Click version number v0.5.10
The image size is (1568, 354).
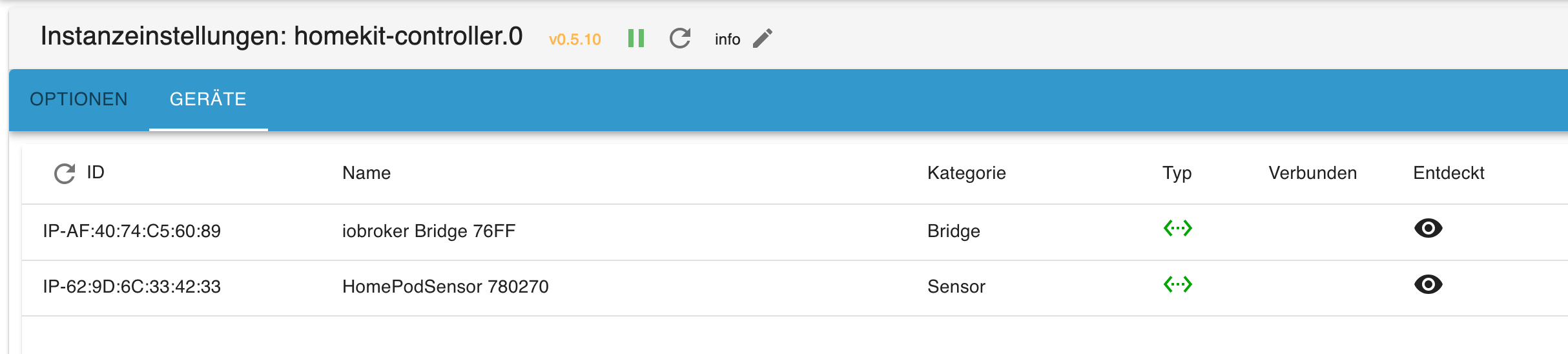point(575,39)
